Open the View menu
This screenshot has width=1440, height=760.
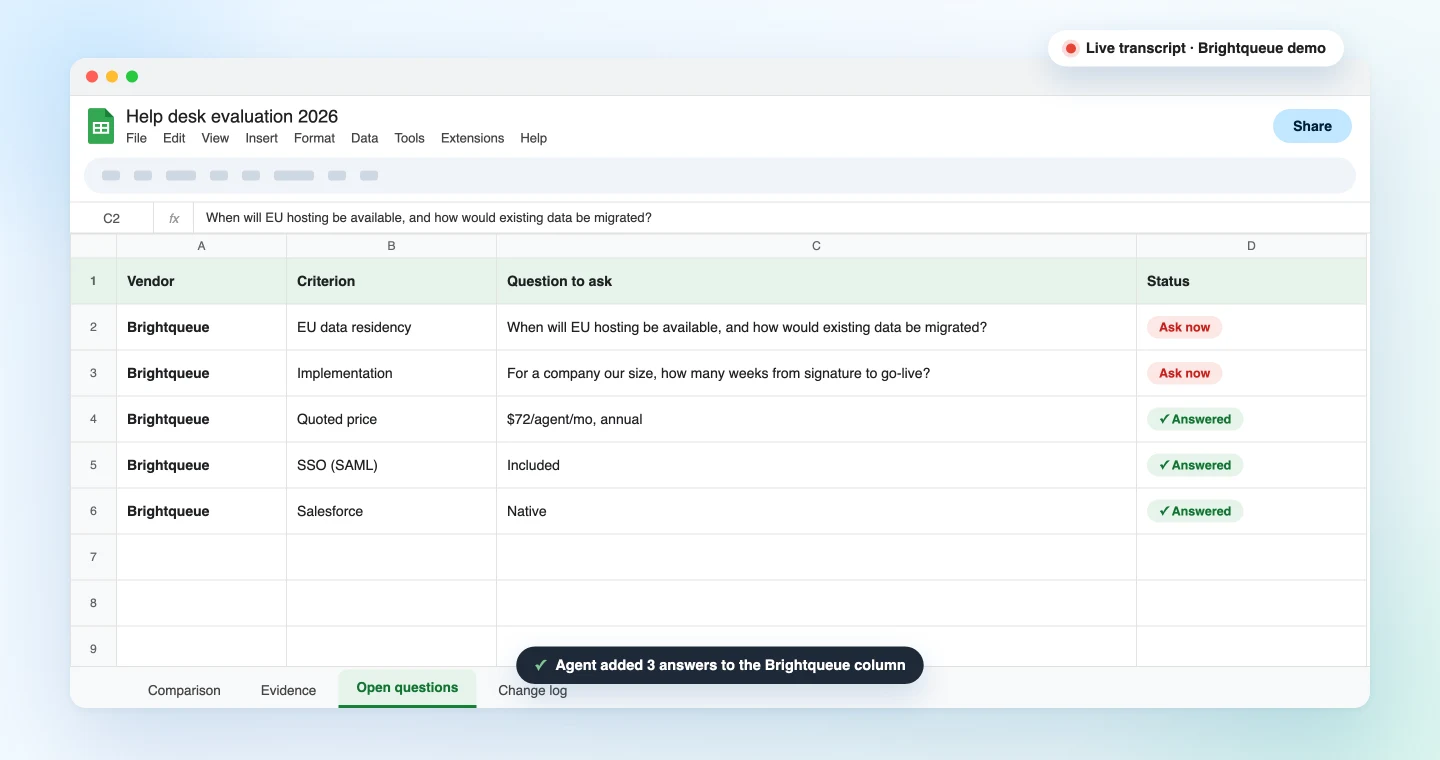click(x=215, y=138)
